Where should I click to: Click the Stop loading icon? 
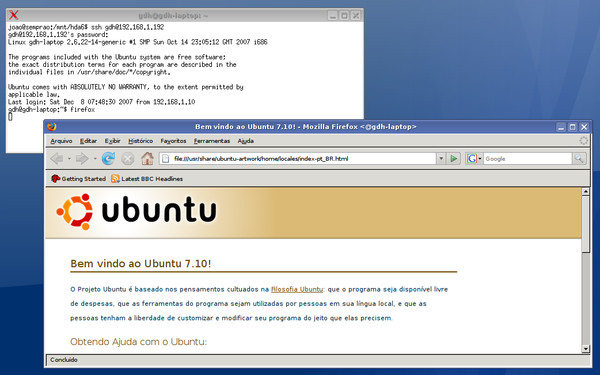click(x=128, y=158)
